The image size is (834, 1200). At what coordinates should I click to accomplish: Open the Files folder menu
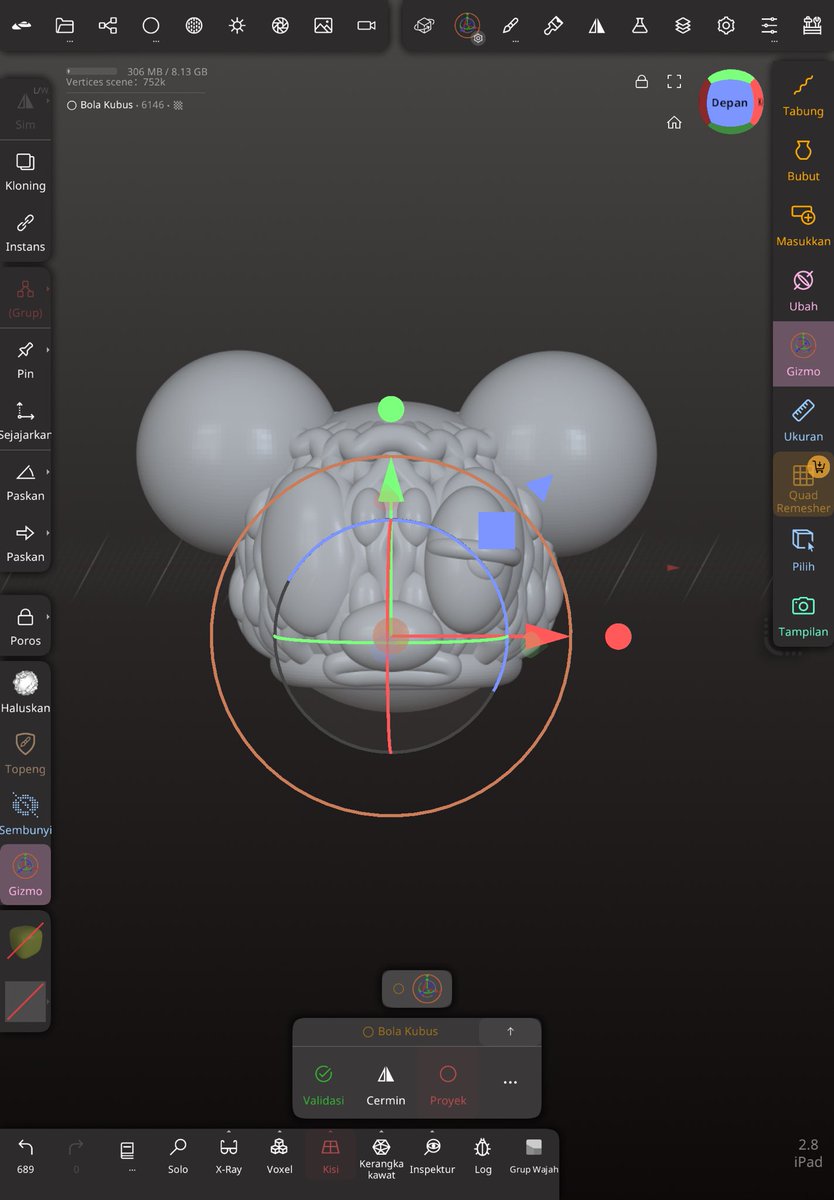(64, 26)
